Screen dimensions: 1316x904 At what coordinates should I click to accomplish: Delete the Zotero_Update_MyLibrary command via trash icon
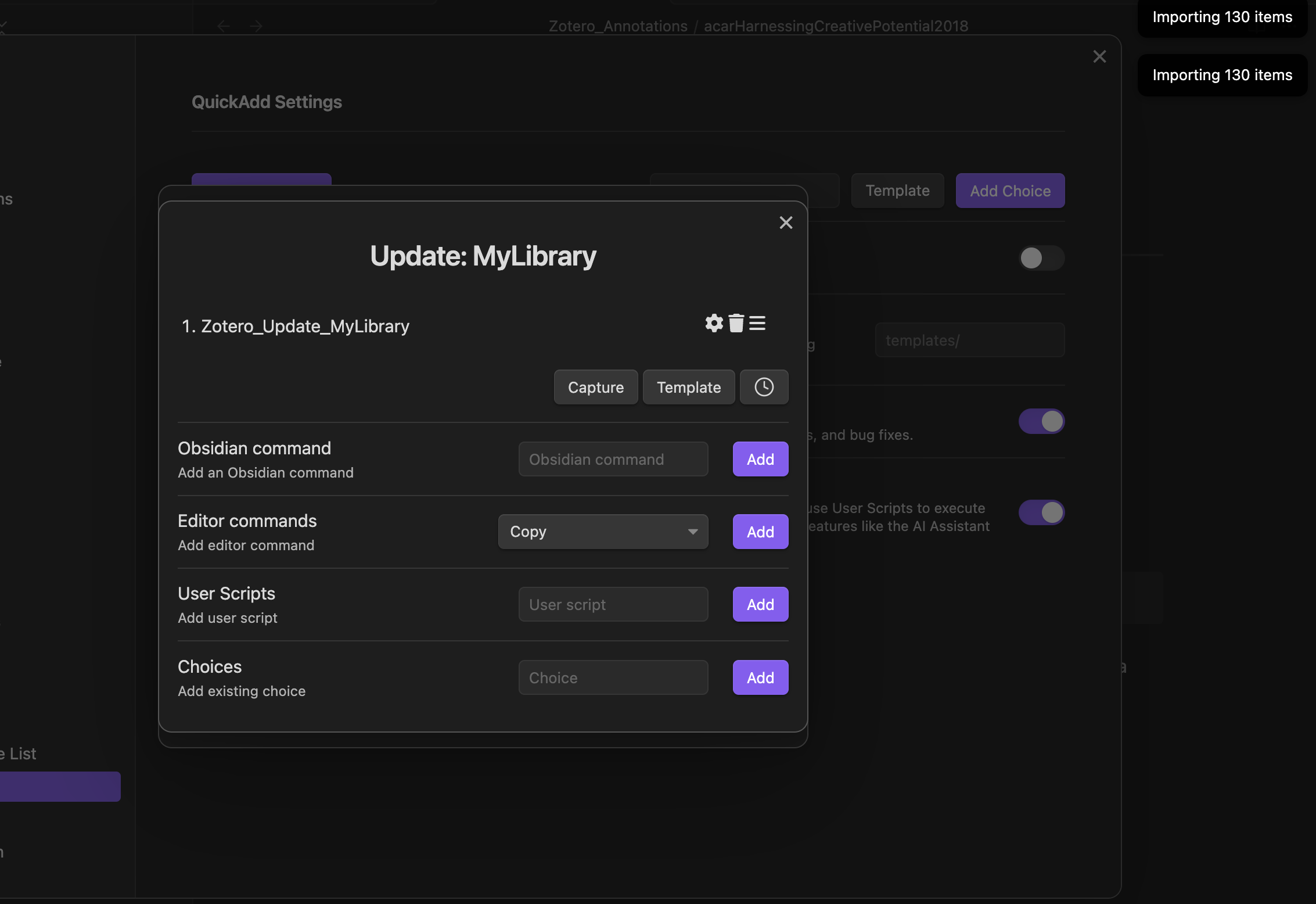click(x=736, y=323)
